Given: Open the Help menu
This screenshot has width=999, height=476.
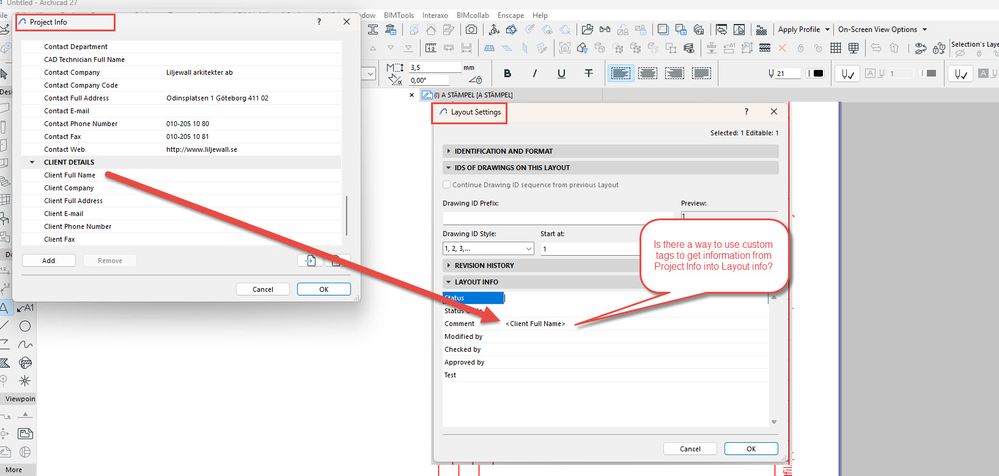Looking at the screenshot, I should 540,15.
